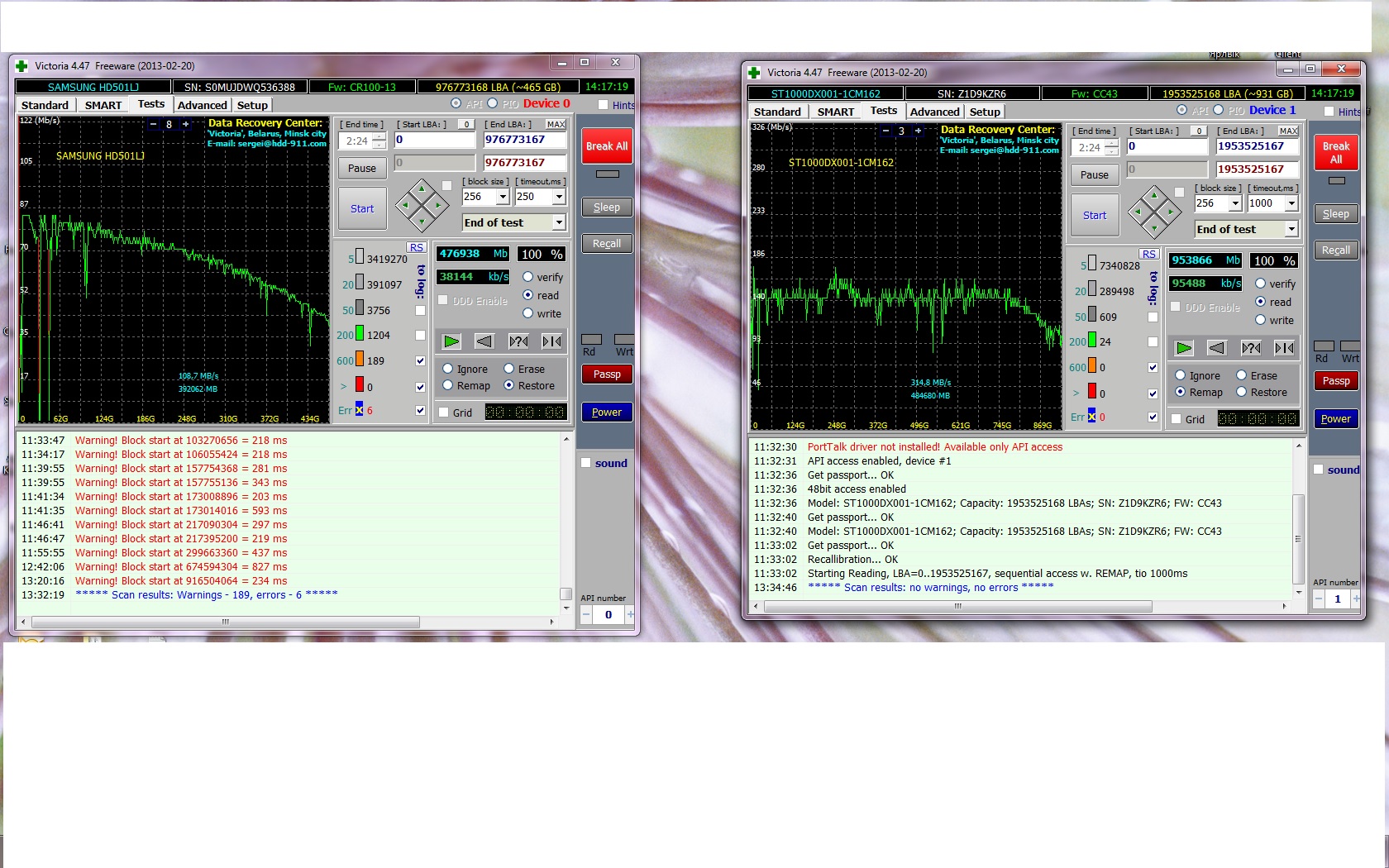Click log scroll-down arrow in Samsung window
1389x868 pixels.
(566, 608)
